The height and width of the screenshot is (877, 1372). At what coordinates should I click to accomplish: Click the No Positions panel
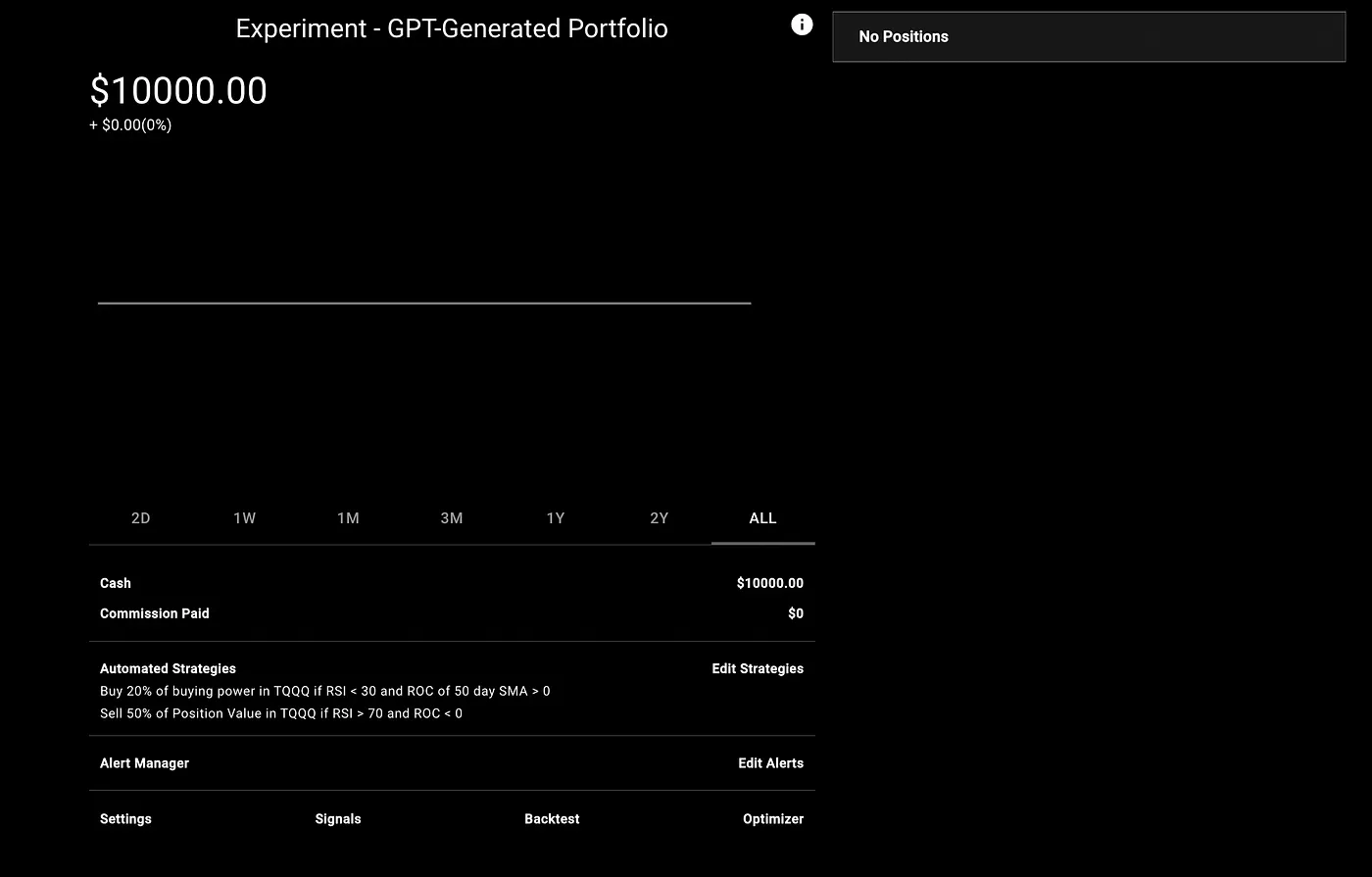[1089, 36]
